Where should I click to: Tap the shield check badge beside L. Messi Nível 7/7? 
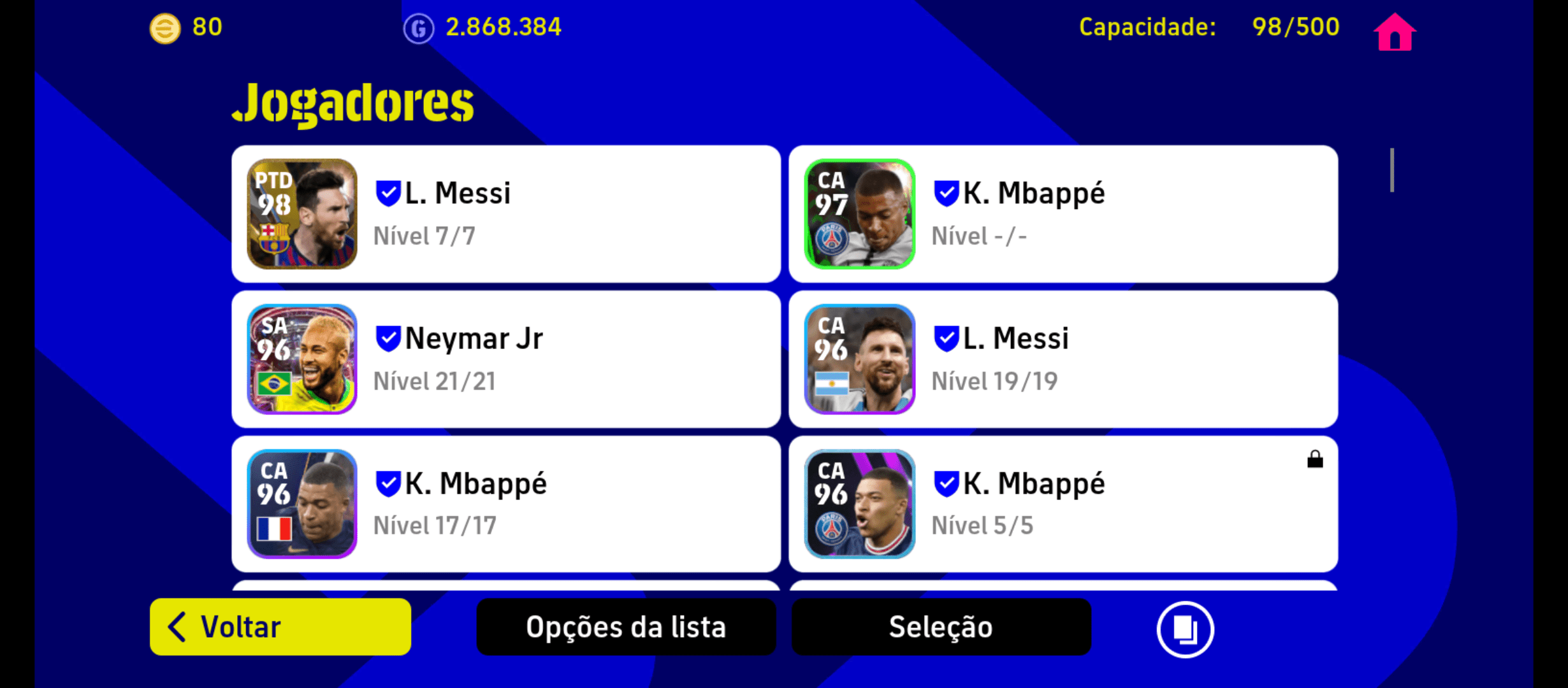click(388, 194)
